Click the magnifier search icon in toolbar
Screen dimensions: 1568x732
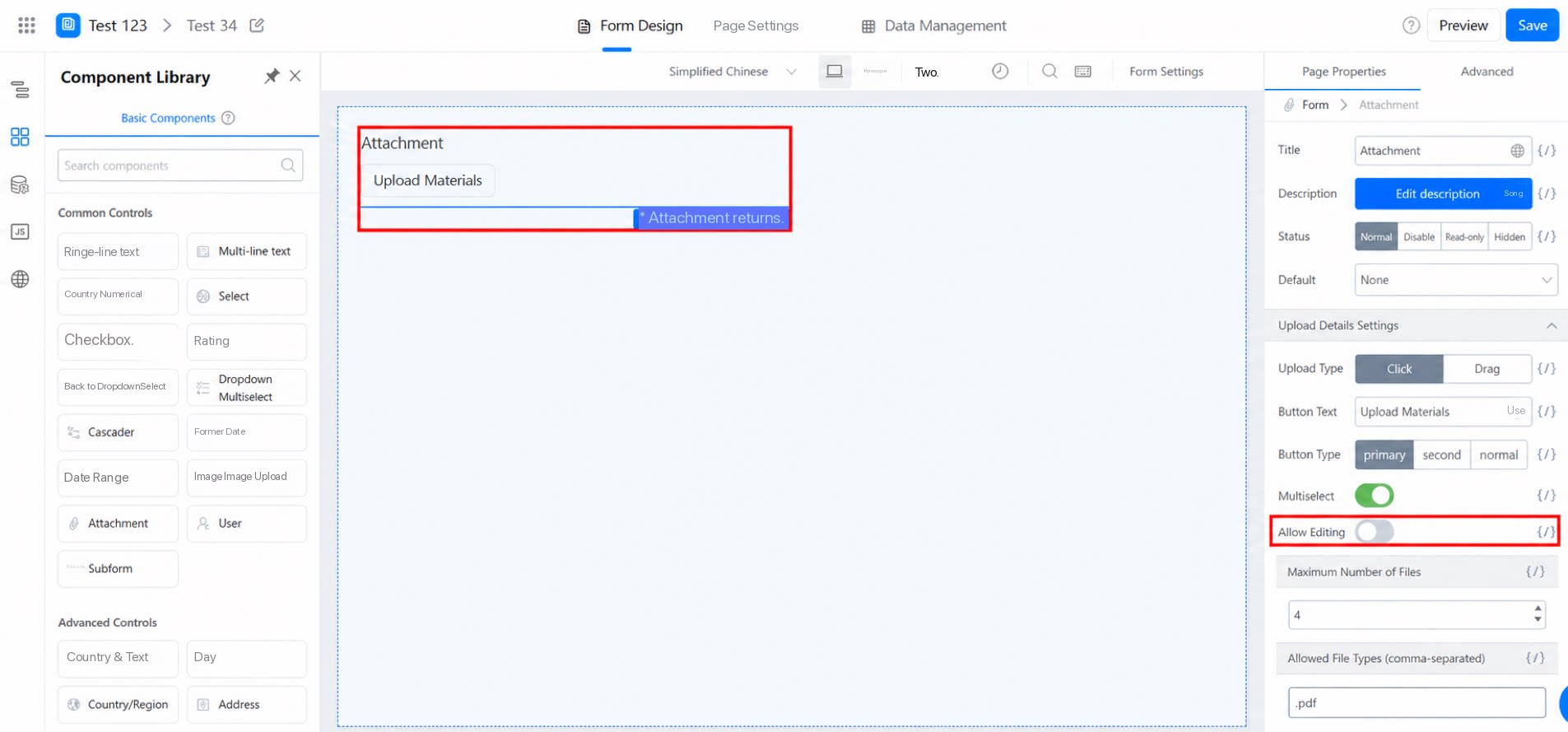(1049, 72)
